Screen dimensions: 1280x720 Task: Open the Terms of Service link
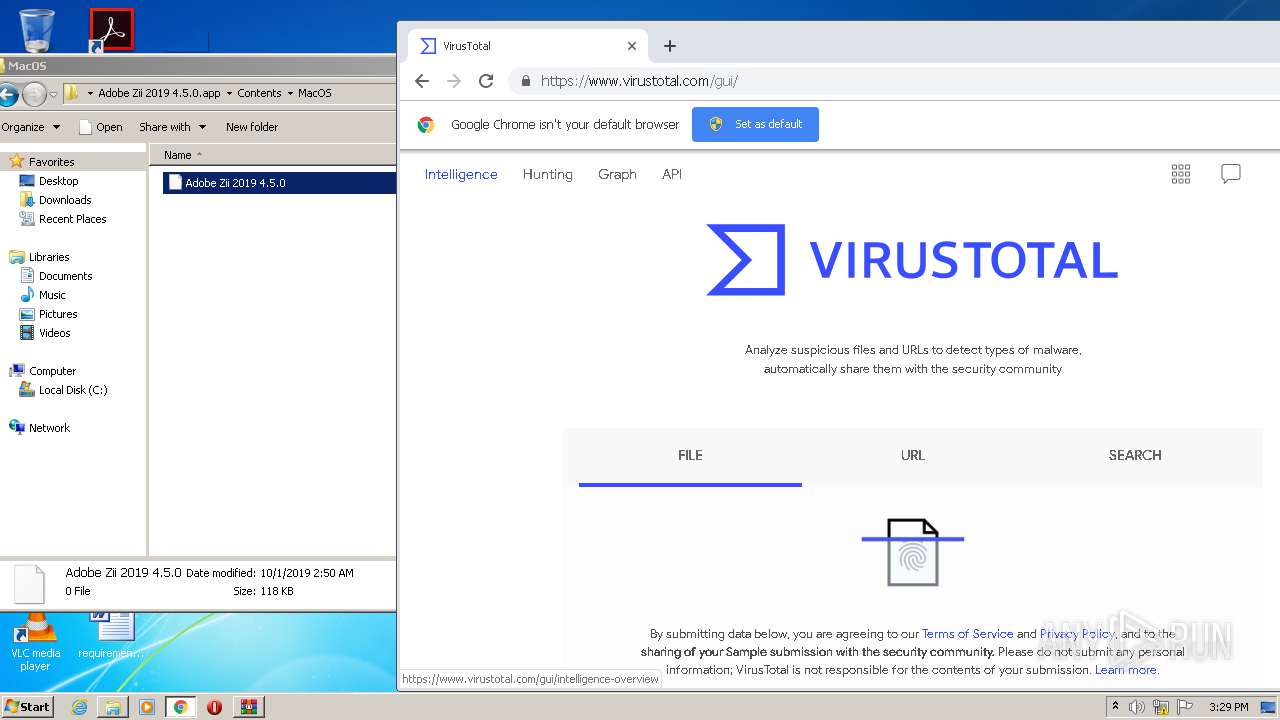[967, 634]
